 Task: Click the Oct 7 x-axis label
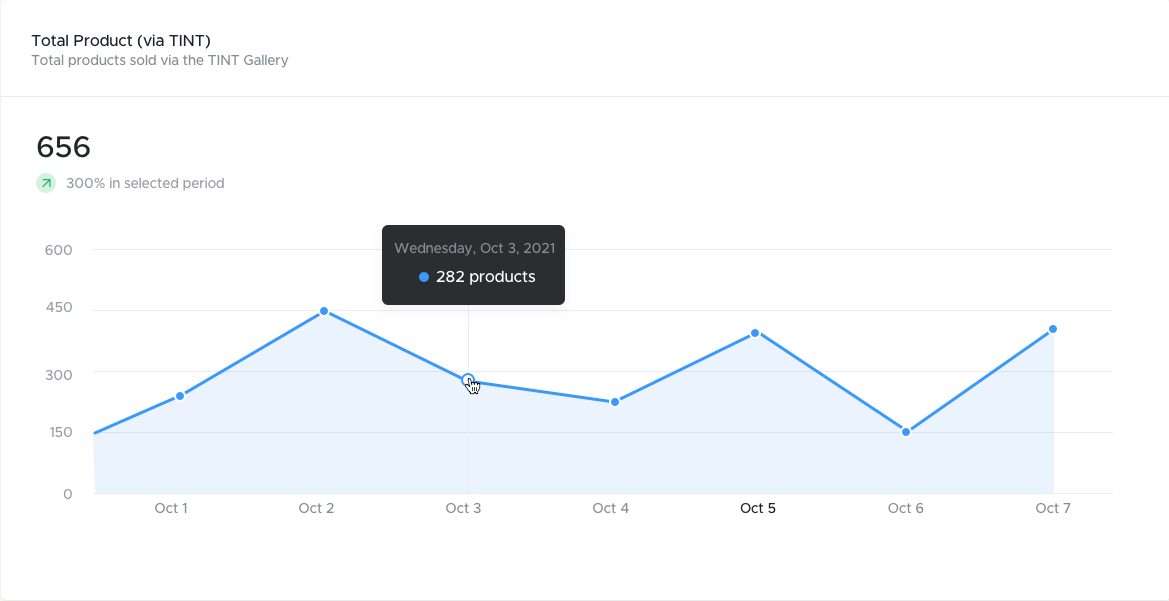[x=1053, y=508]
